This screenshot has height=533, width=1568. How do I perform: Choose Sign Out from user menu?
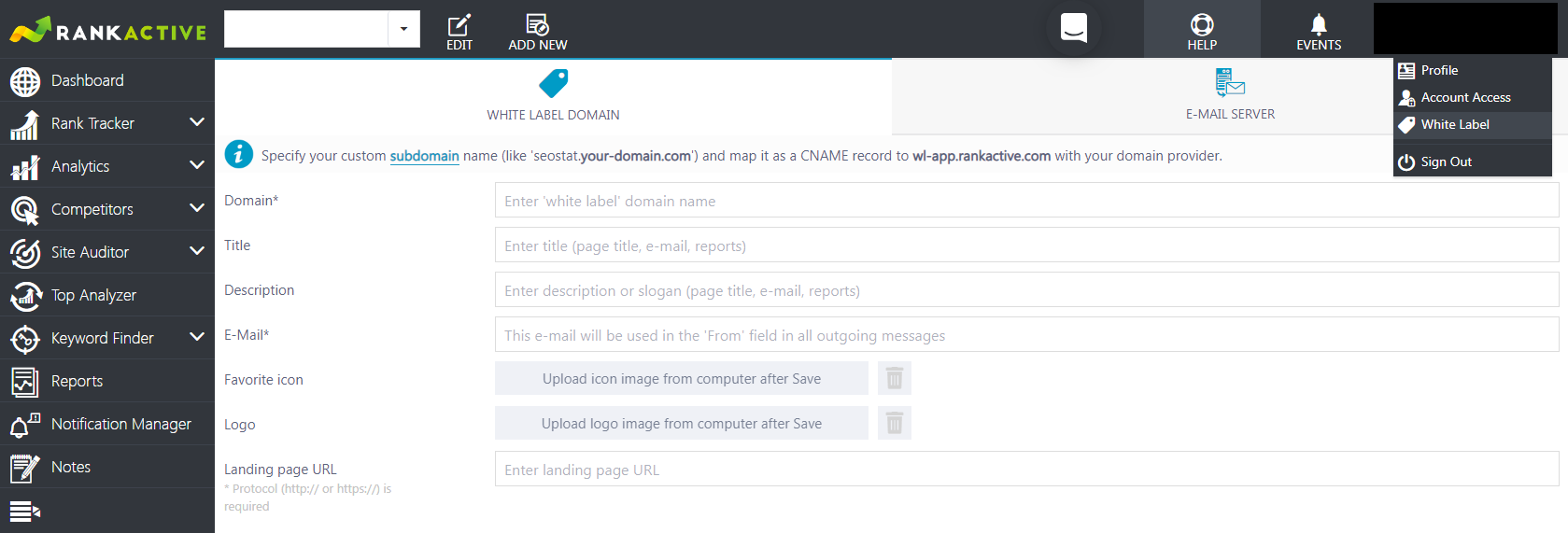point(1446,161)
